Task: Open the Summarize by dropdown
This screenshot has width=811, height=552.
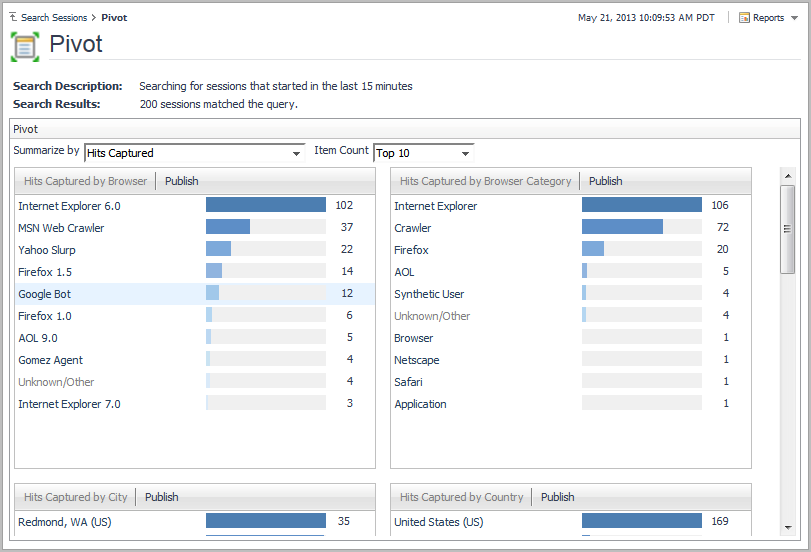Action: point(297,154)
